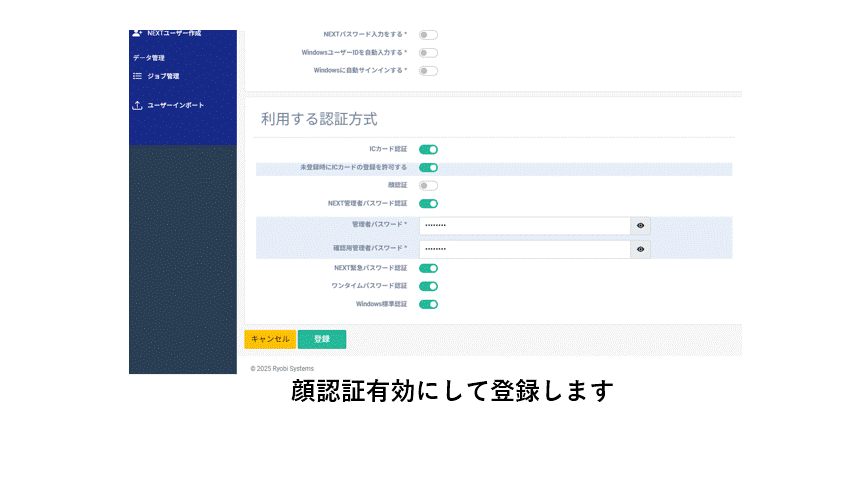Toggle NEXT緊急パスワード認証 switch

(x=428, y=268)
